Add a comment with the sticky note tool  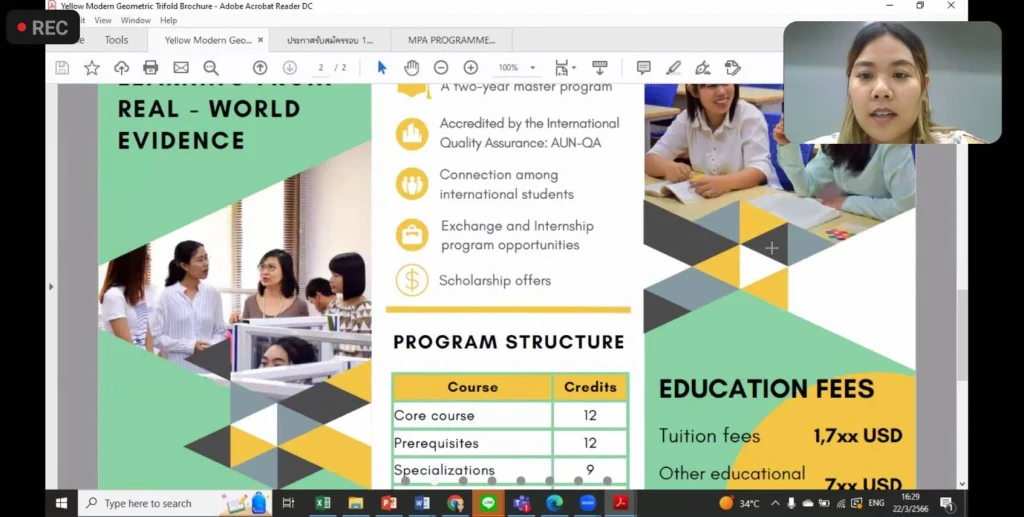[x=643, y=67]
